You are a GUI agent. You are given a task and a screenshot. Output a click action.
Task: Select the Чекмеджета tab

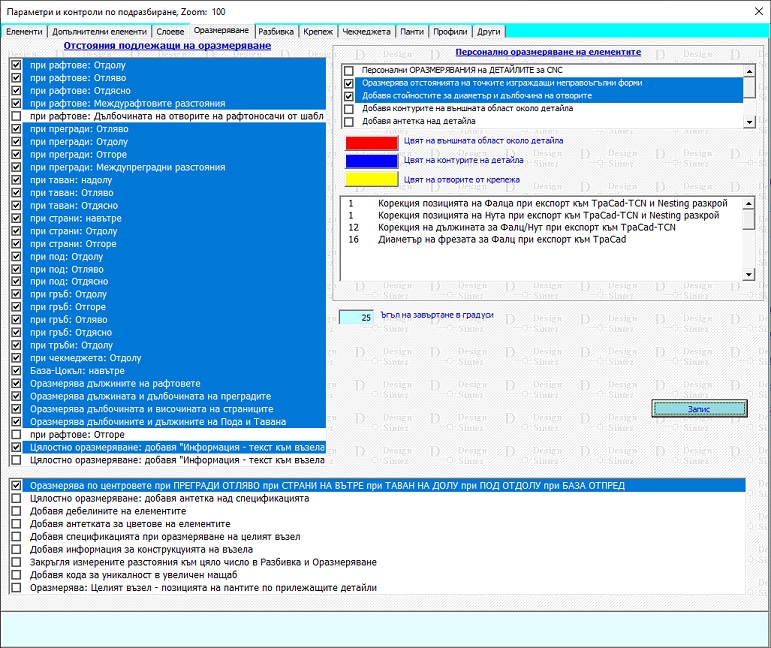pos(366,32)
